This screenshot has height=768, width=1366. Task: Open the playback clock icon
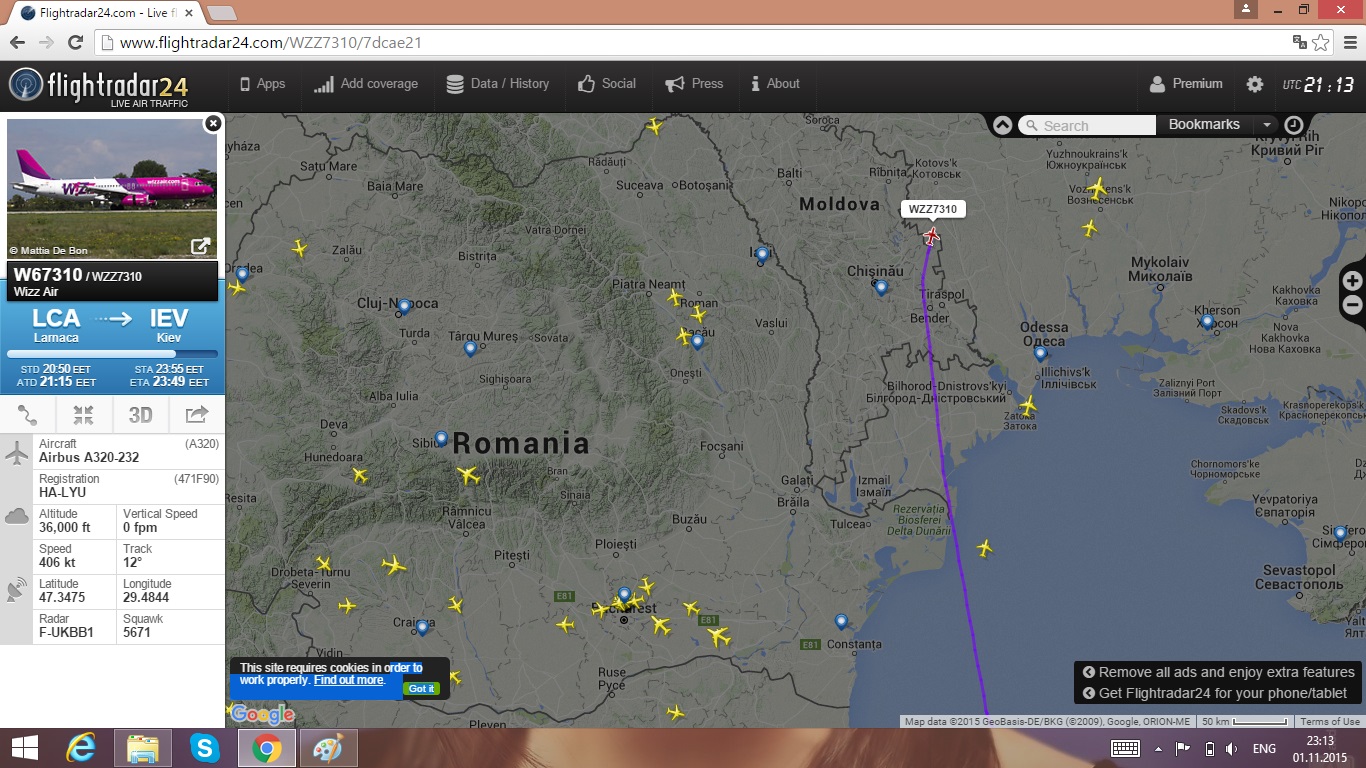click(1294, 125)
